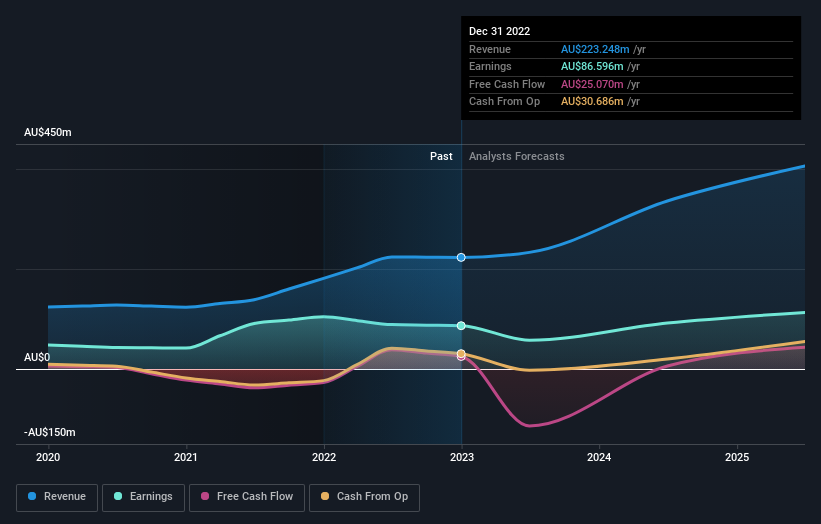Click the -AU$150m y-axis label
Screen dimensions: 821x524
point(50,432)
